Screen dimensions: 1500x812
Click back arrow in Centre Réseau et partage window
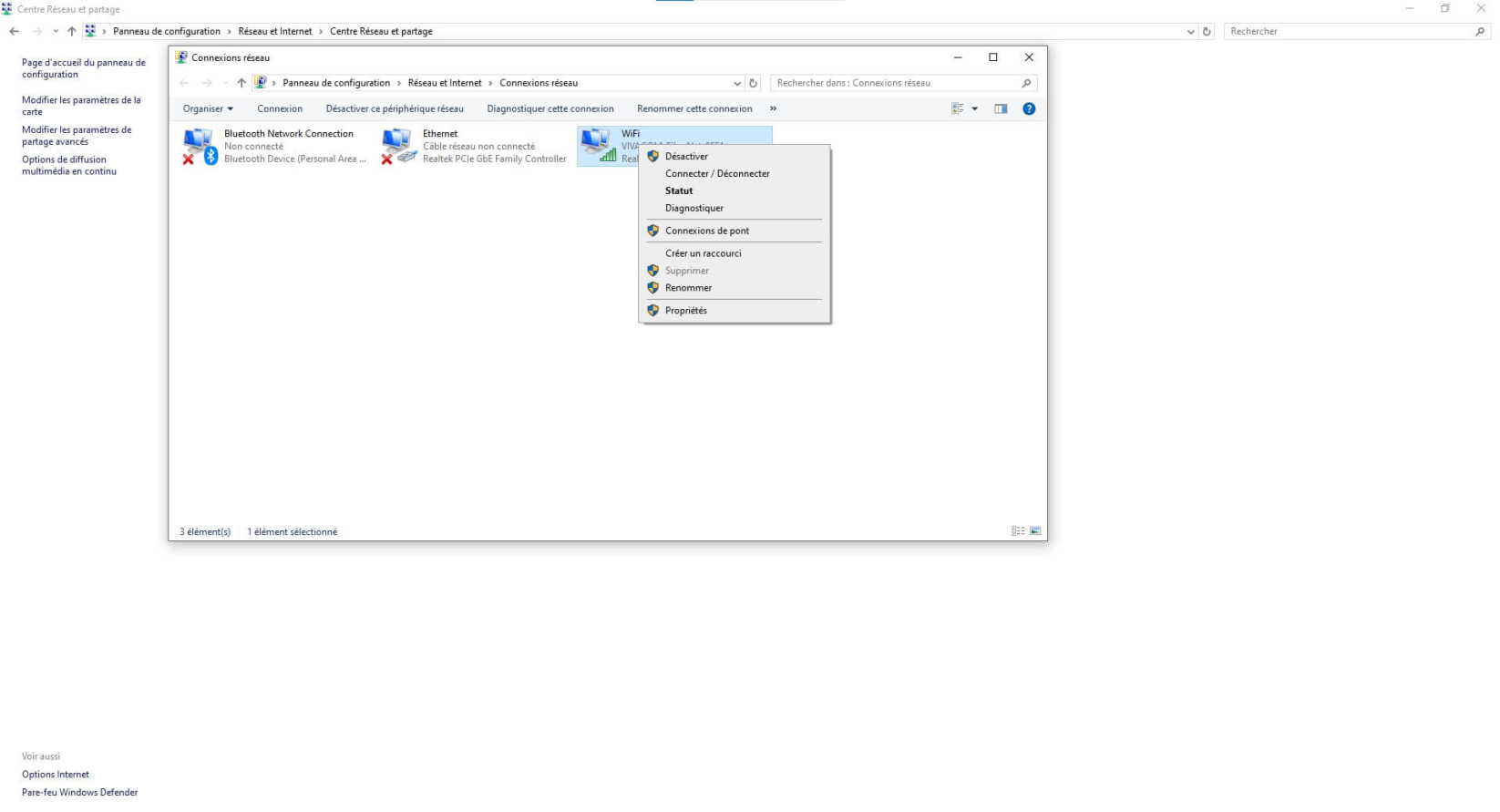[15, 31]
